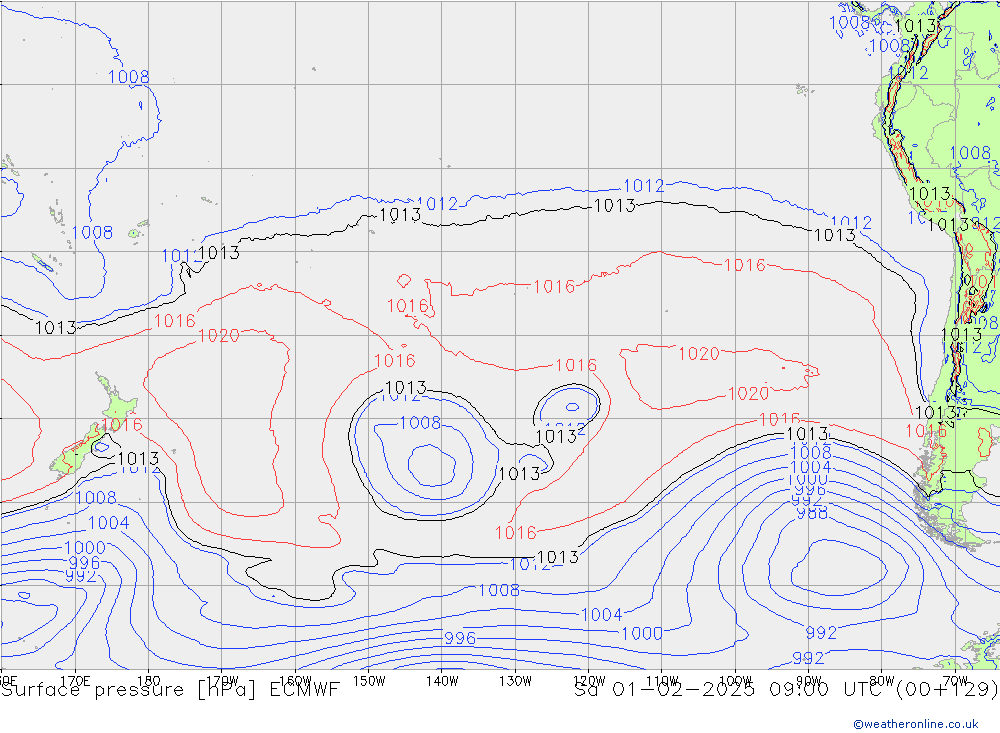Click the 180 longitude label
This screenshot has width=1000, height=733.
point(148,680)
